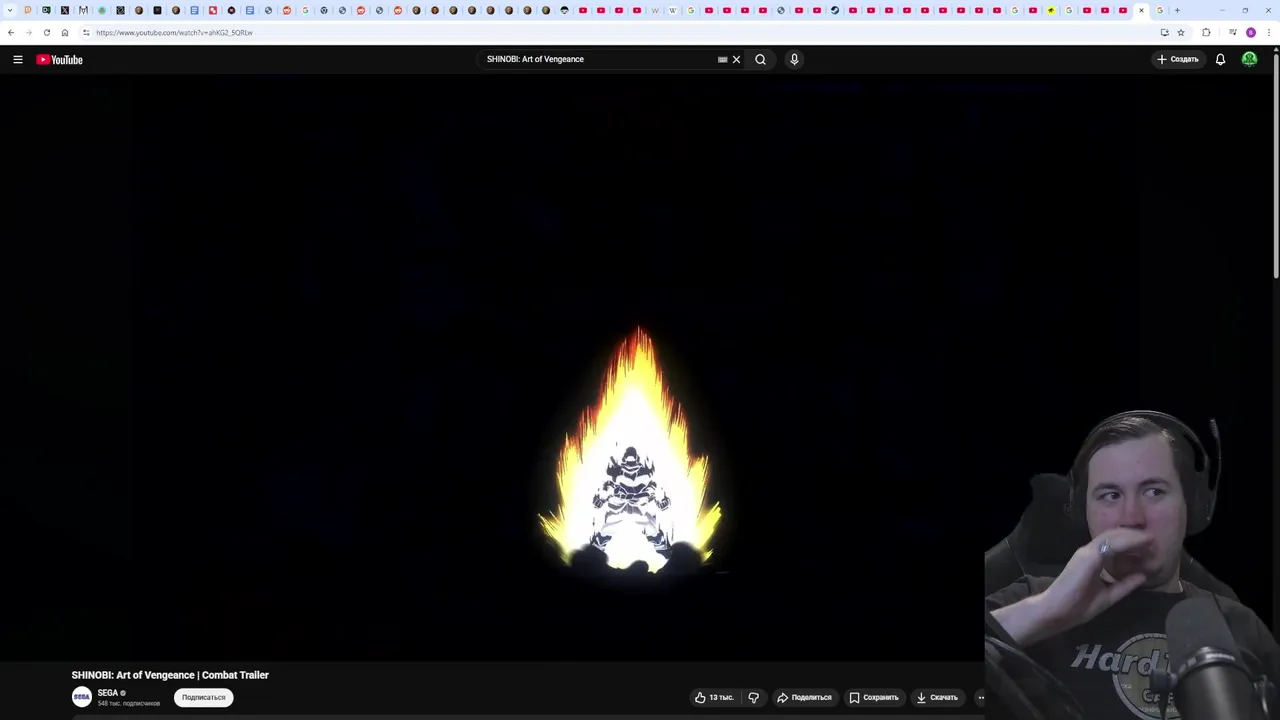Click Подписаться subscribe button
Image resolution: width=1280 pixels, height=720 pixels.
pos(204,697)
